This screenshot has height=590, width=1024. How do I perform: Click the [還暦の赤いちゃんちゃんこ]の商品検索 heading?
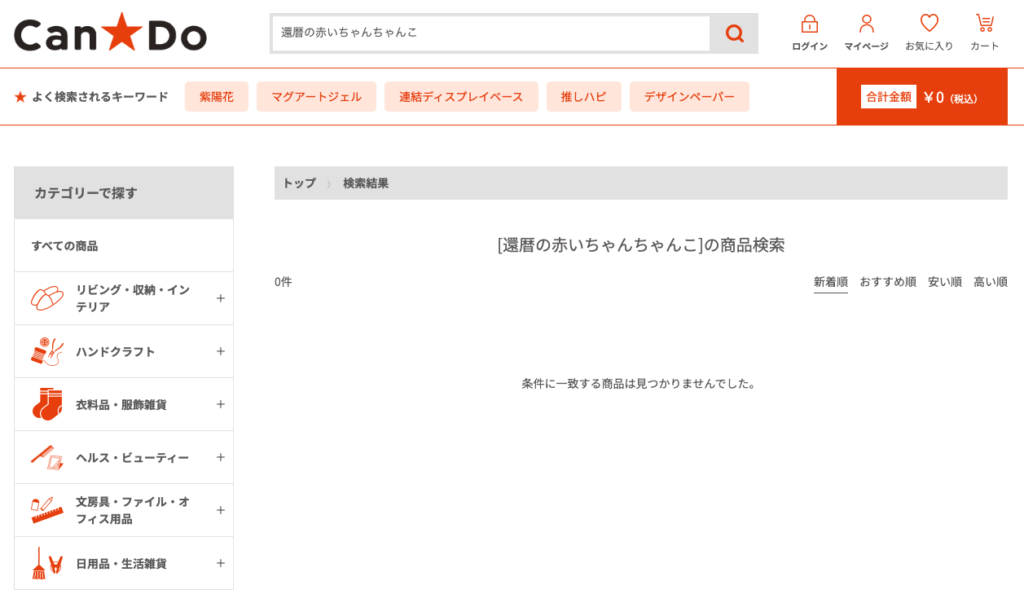click(641, 246)
